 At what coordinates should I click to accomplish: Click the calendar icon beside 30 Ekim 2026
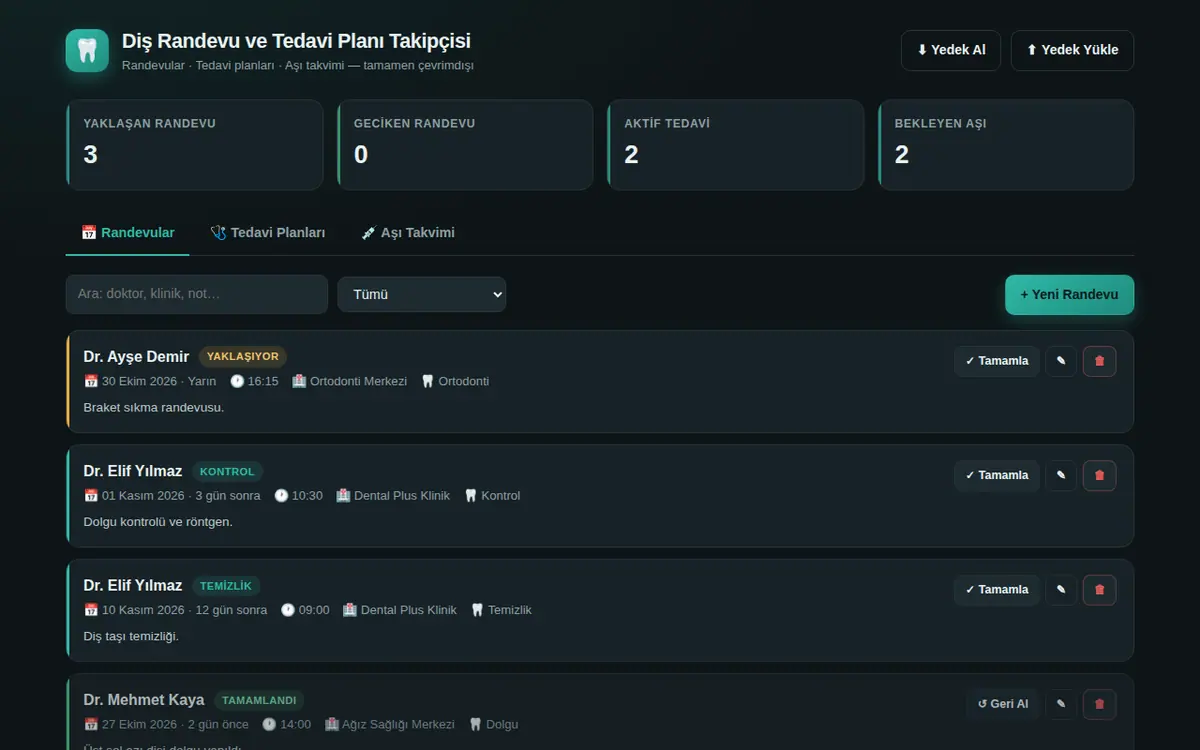(x=91, y=381)
